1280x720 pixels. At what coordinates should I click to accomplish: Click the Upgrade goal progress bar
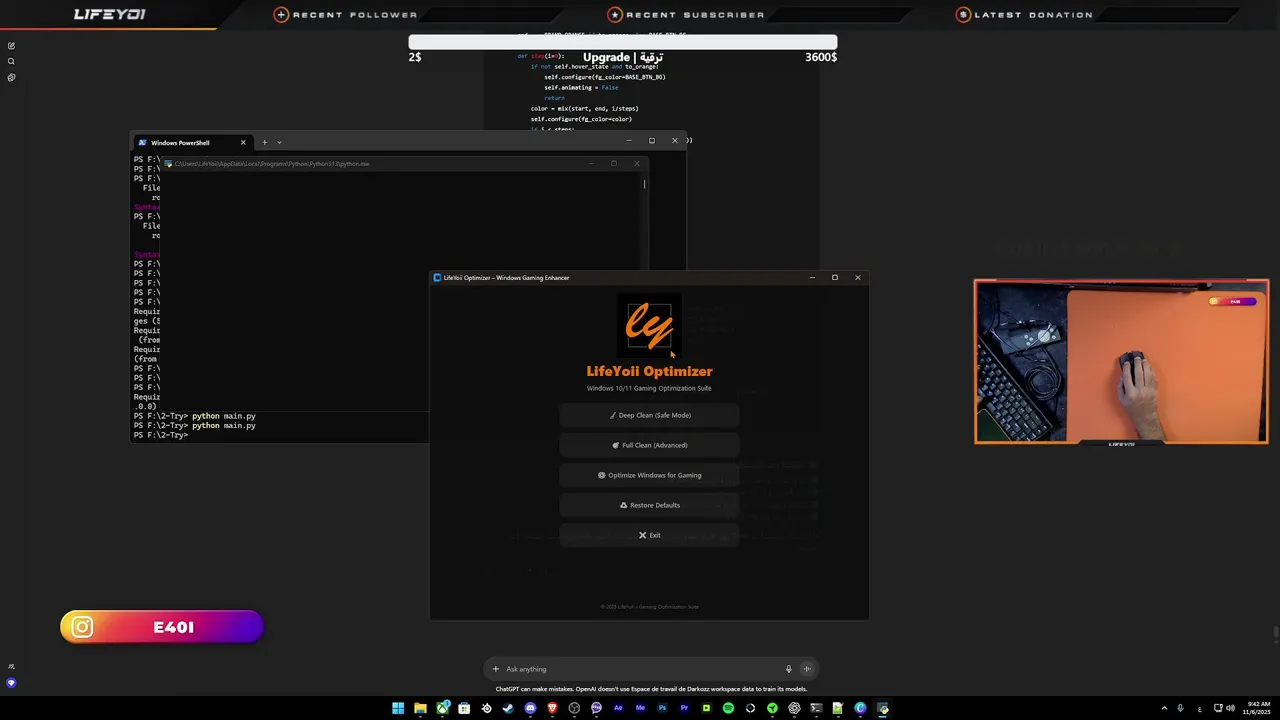coord(623,42)
